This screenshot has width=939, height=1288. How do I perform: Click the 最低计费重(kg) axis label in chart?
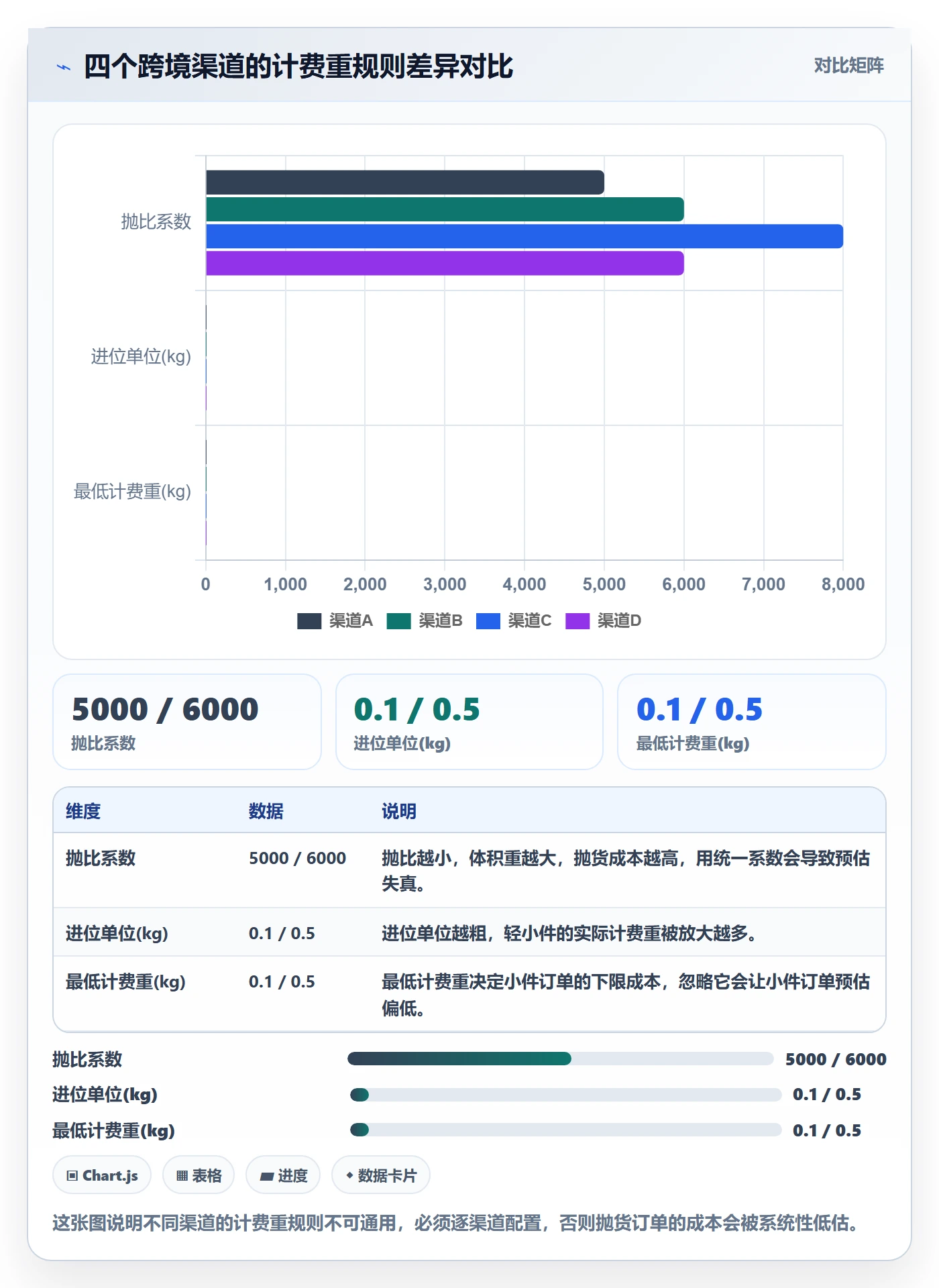pos(132,492)
